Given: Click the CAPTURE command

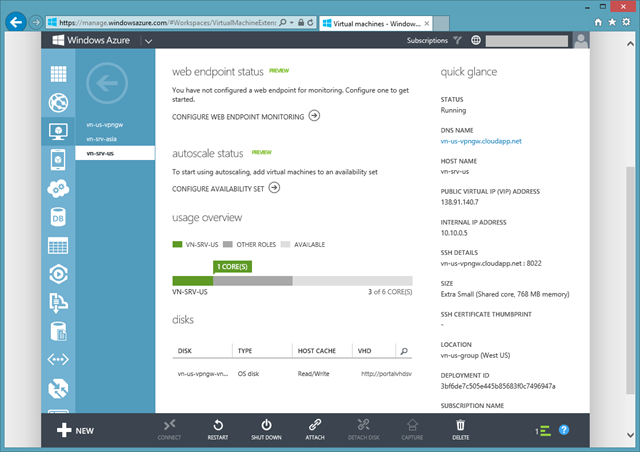Looking at the screenshot, I should [412, 430].
